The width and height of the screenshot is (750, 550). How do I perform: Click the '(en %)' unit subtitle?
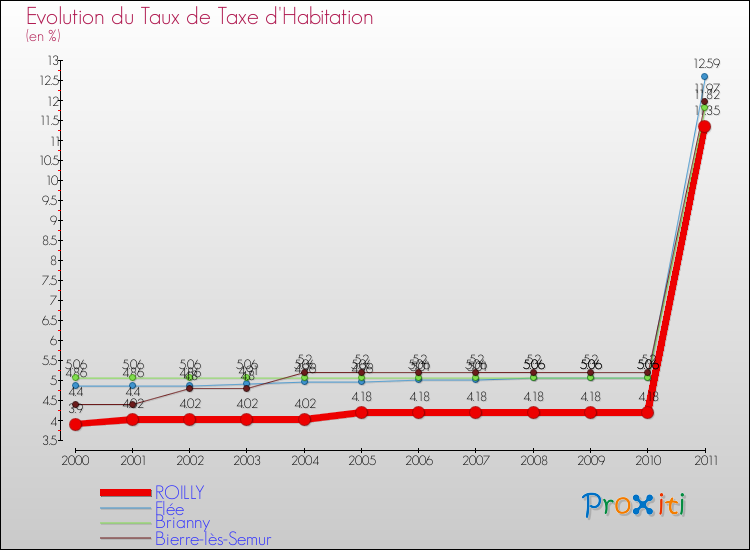43,36
